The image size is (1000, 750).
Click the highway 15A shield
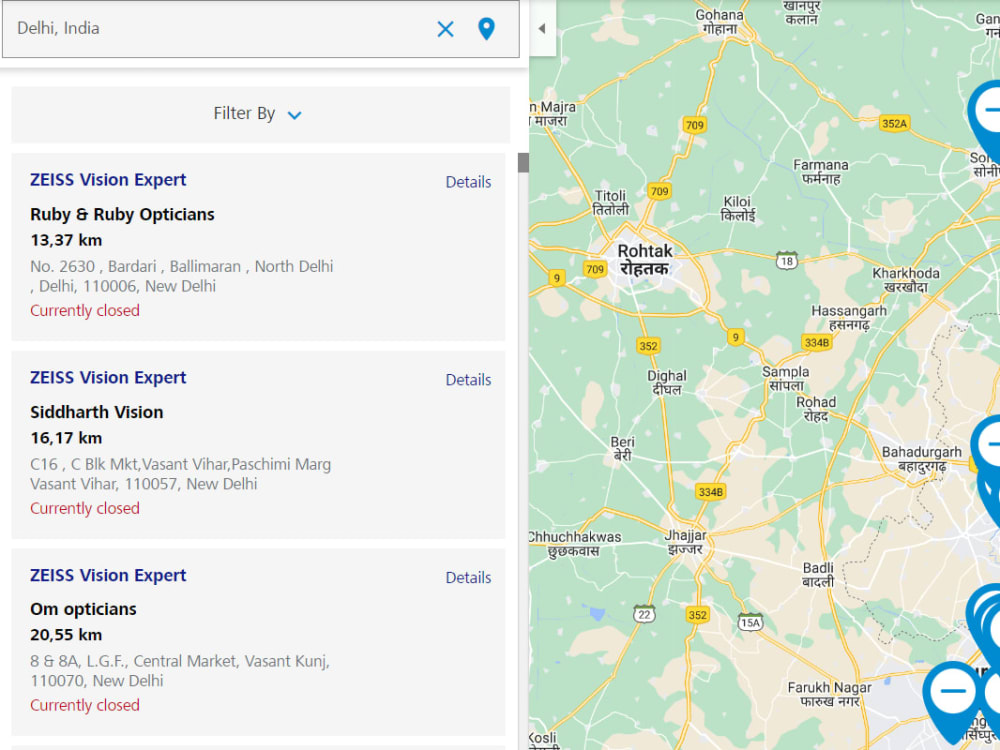pos(750,622)
